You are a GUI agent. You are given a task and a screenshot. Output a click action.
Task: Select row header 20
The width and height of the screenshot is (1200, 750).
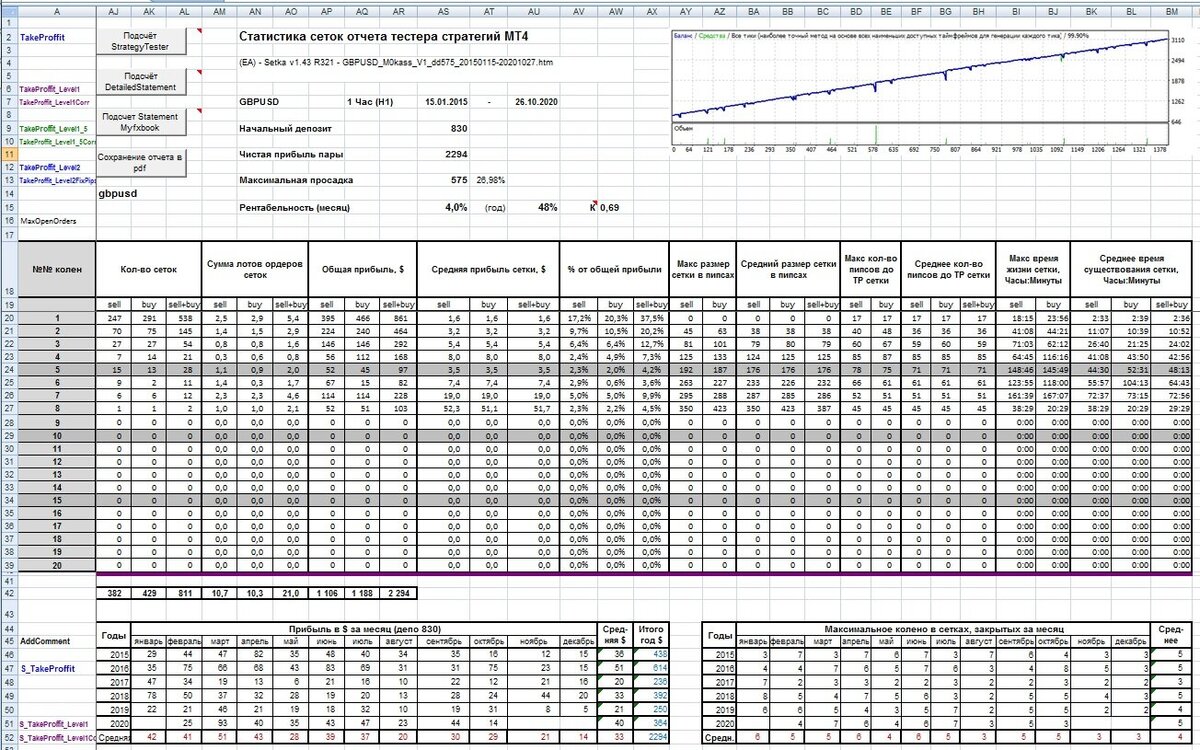click(x=8, y=317)
